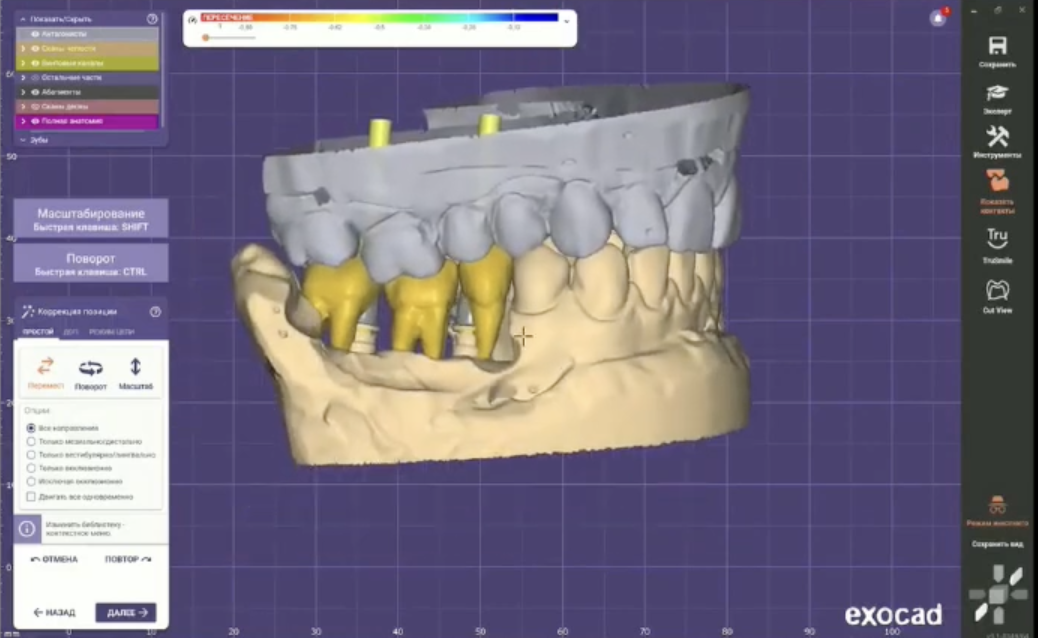Toggle visibility eye of Остальные части layer
Viewport: 1038px width, 638px height.
(35, 77)
